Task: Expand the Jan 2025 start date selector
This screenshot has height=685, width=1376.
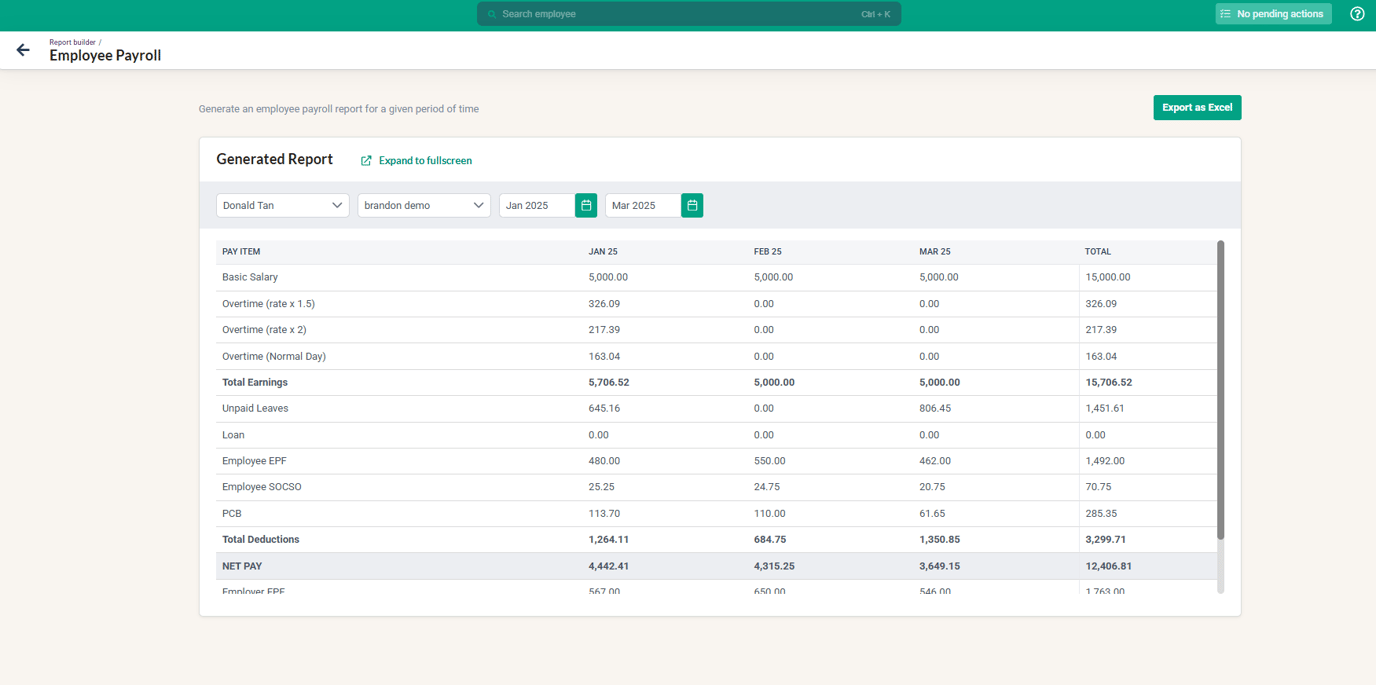Action: (x=536, y=205)
